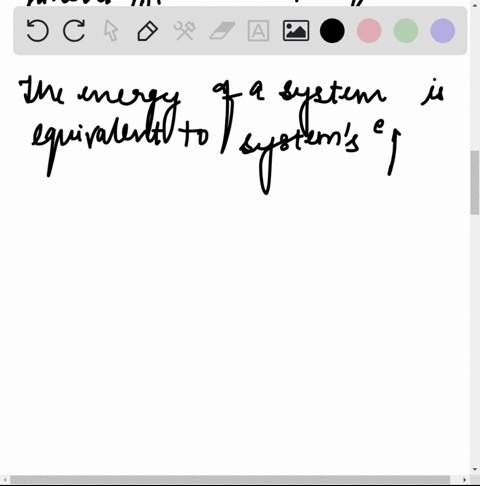480x486 pixels.
Task: Redo the last undone stroke
Action: click(74, 31)
